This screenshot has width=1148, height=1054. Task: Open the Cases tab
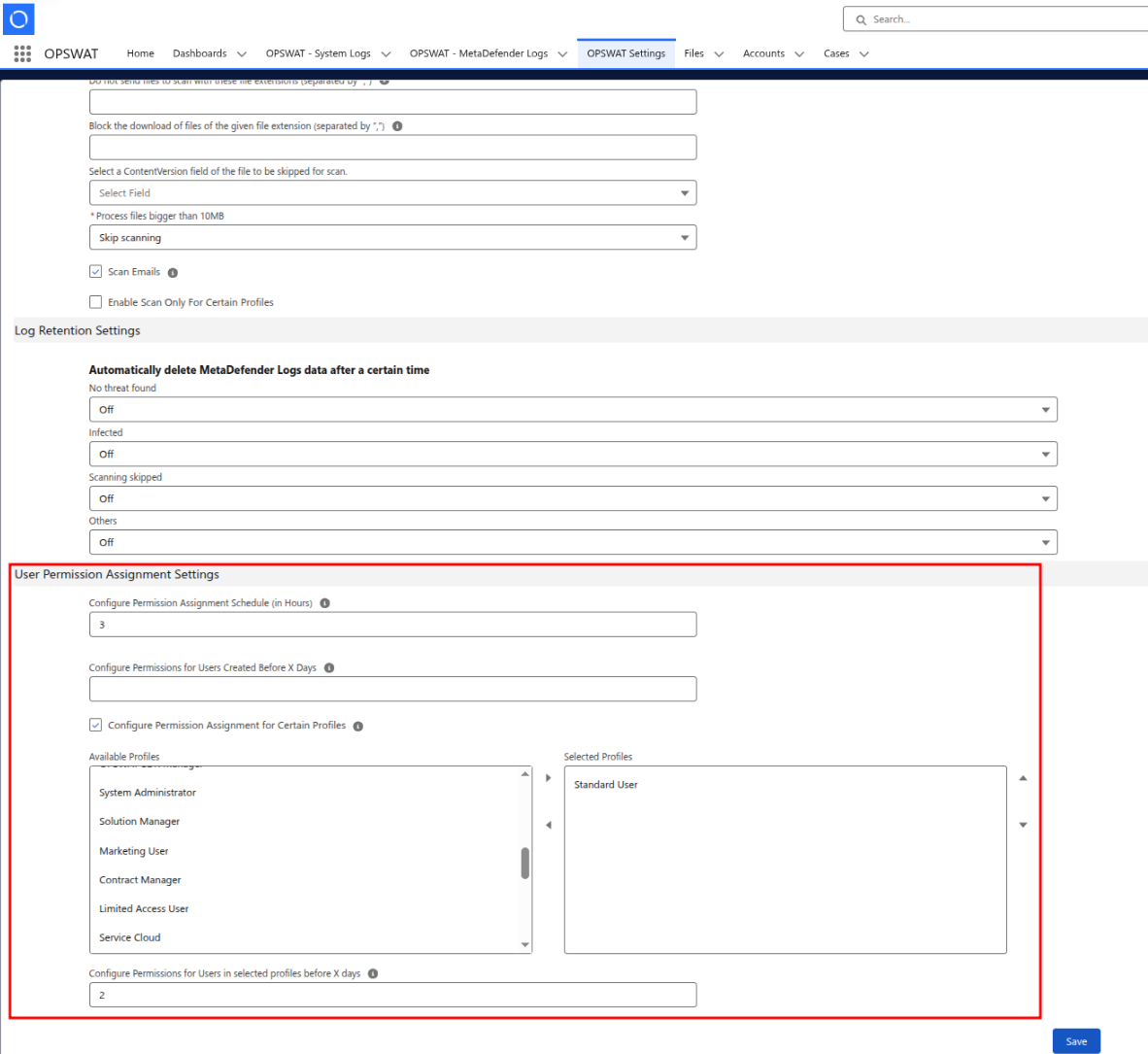coord(836,53)
